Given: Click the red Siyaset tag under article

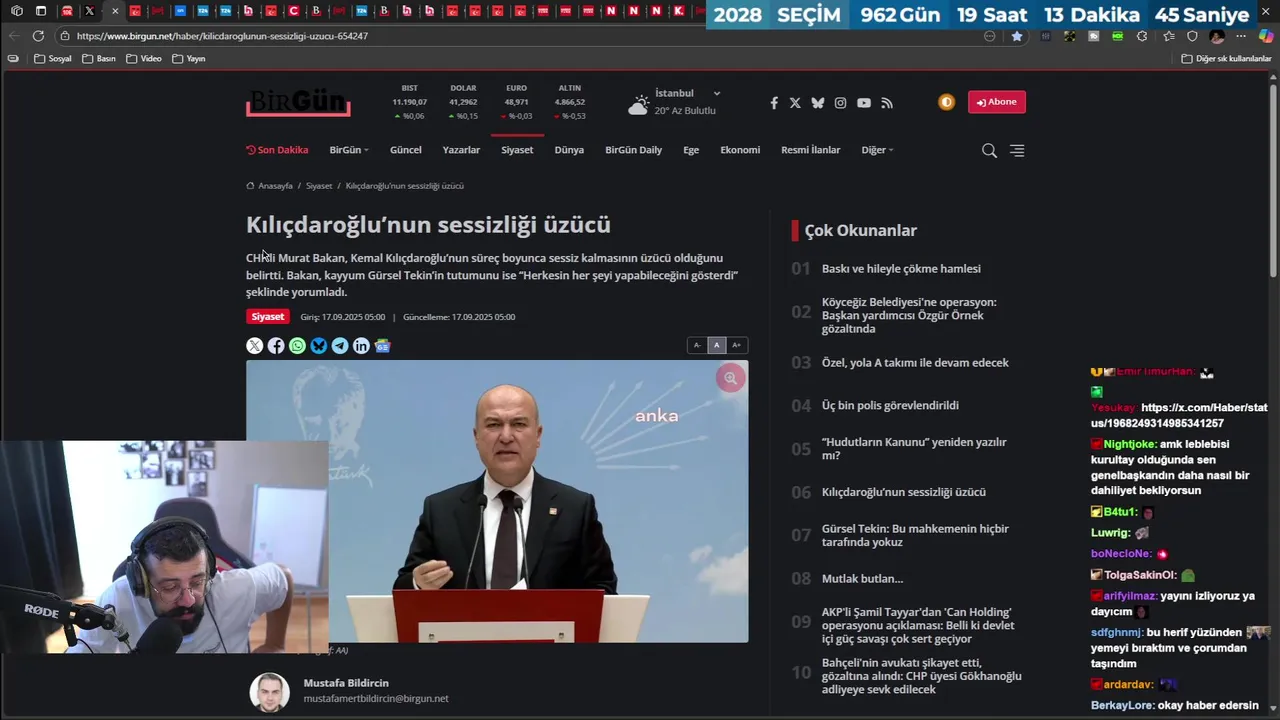Looking at the screenshot, I should click(x=267, y=317).
